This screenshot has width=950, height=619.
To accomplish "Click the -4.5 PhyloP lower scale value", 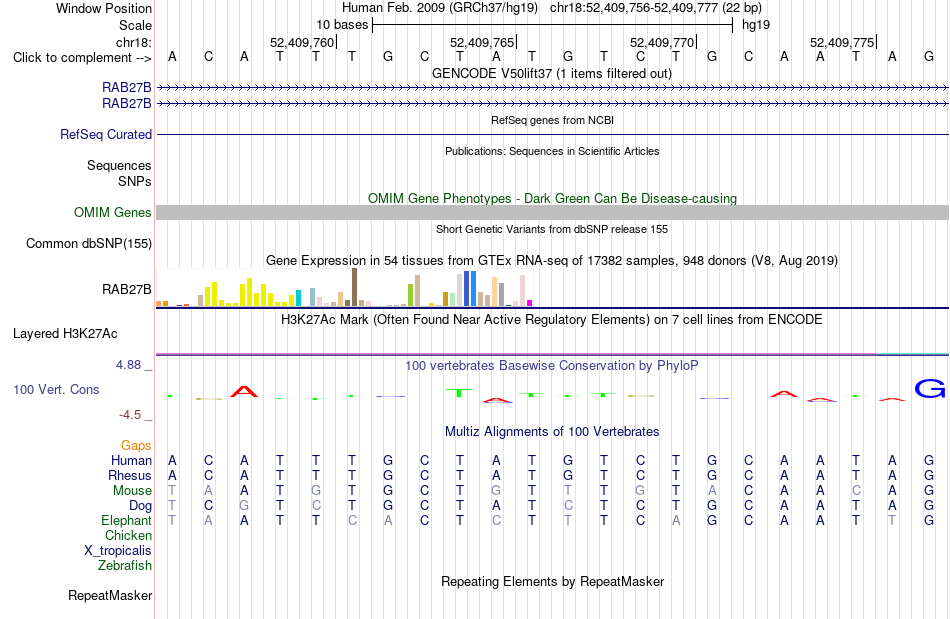I will [130, 415].
